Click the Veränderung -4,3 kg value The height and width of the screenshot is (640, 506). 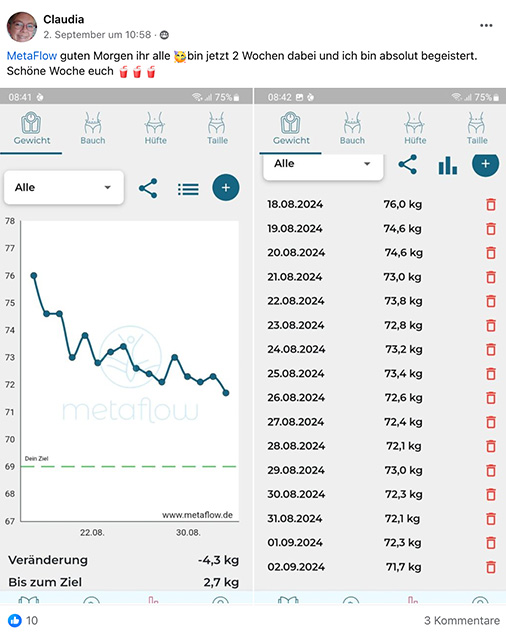click(218, 560)
